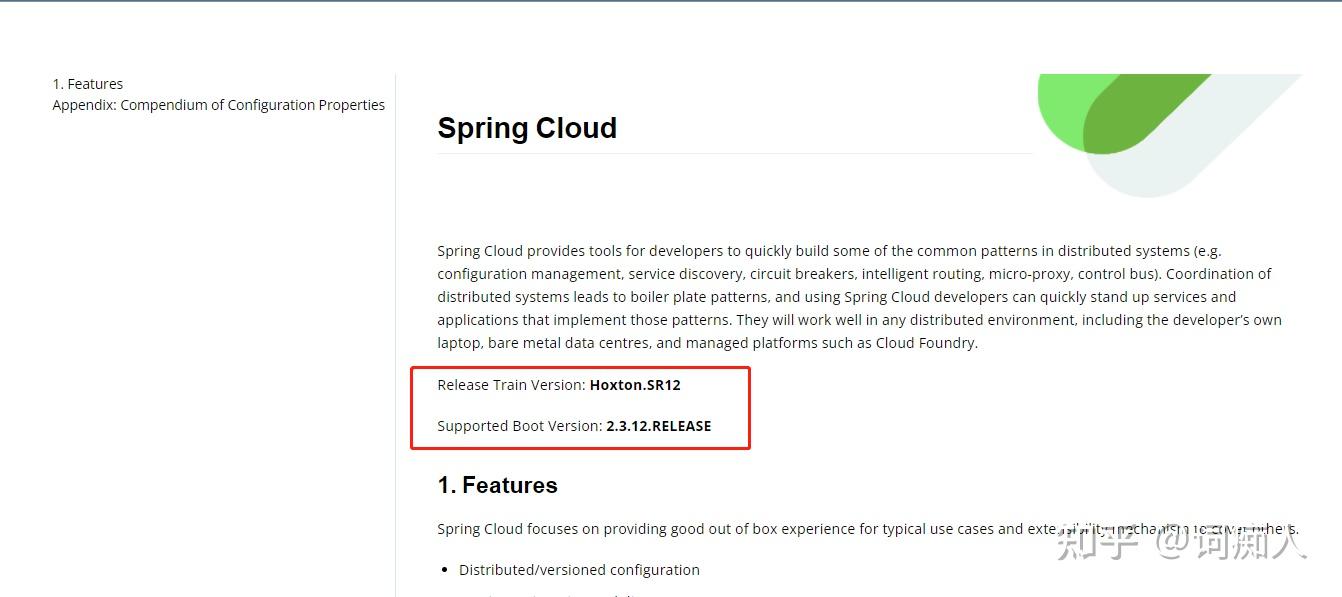This screenshot has width=1342, height=597.
Task: Click the paragraph starting "Spring Cloud focuses"
Action: coord(700,529)
